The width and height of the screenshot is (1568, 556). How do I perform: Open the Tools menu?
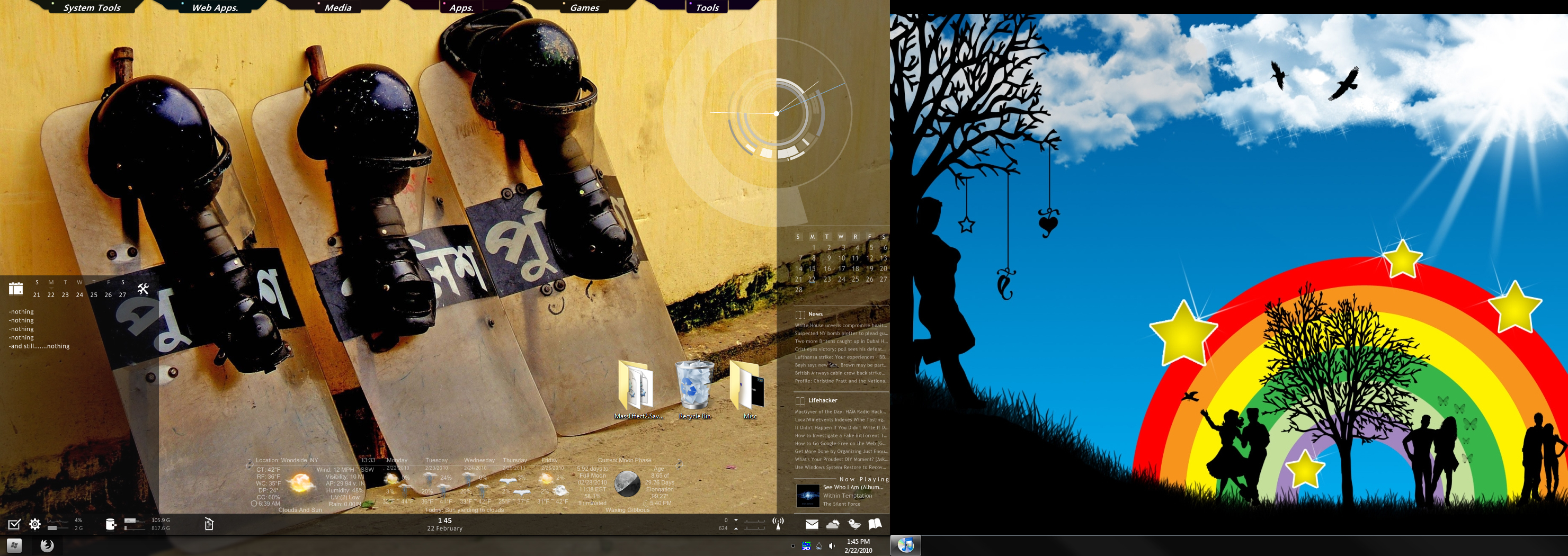click(x=707, y=7)
